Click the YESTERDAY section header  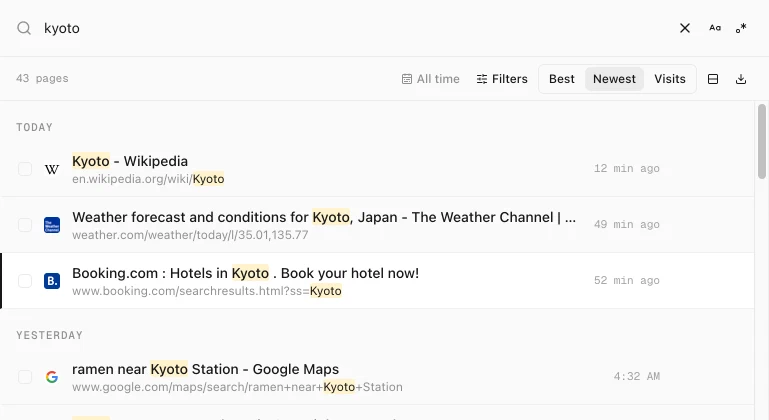pos(50,336)
